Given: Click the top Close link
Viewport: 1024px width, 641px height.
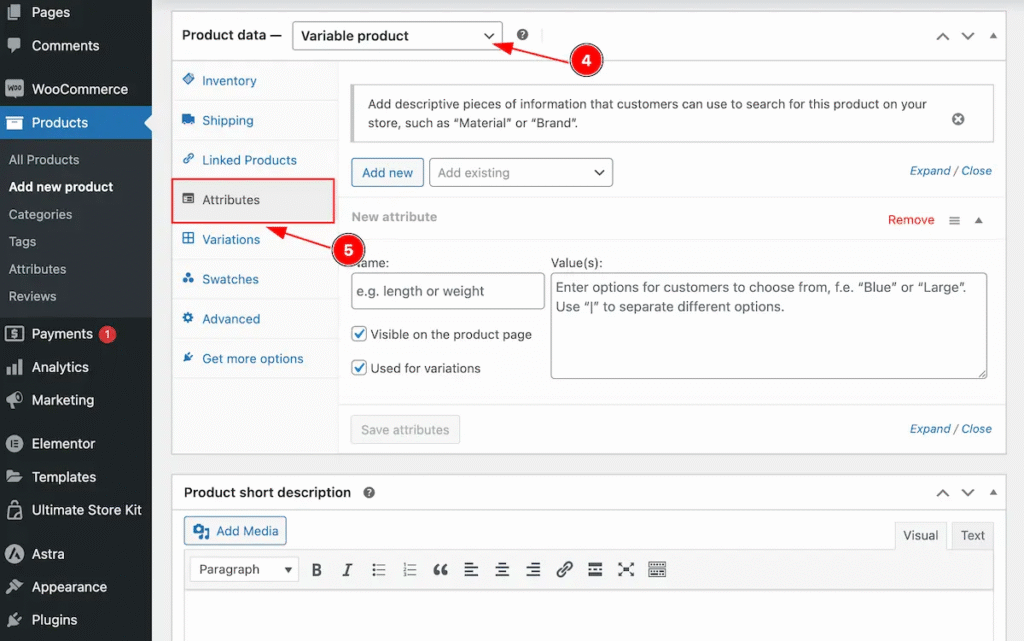Looking at the screenshot, I should (976, 171).
